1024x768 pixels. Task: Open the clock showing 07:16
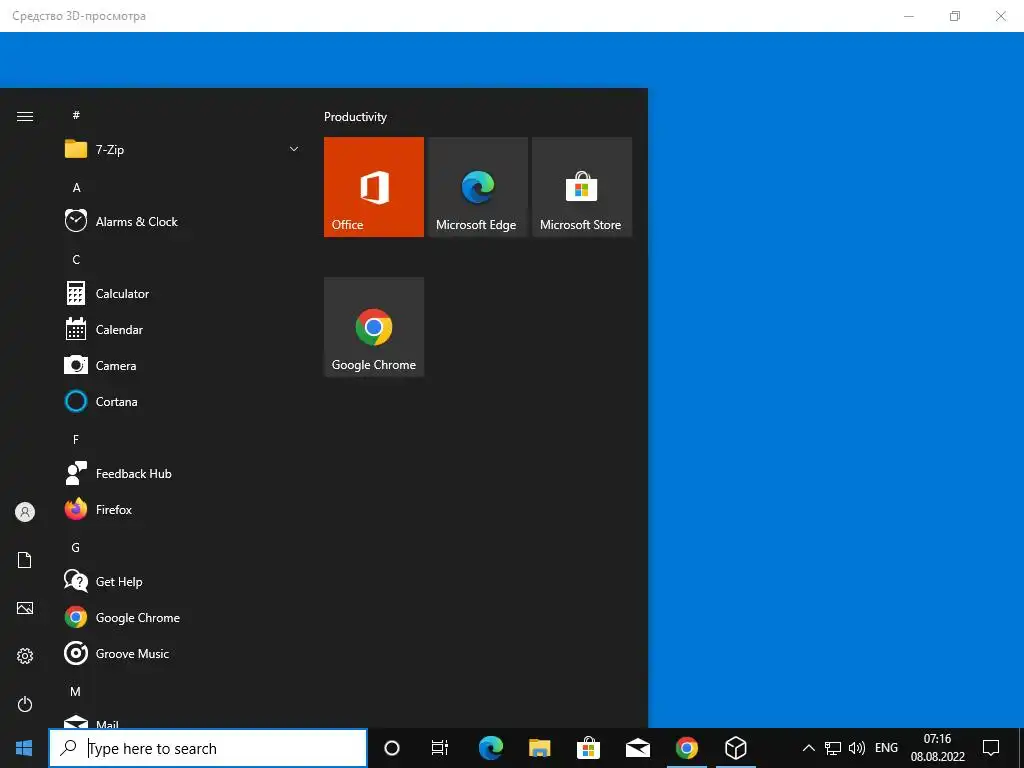pyautogui.click(x=938, y=748)
